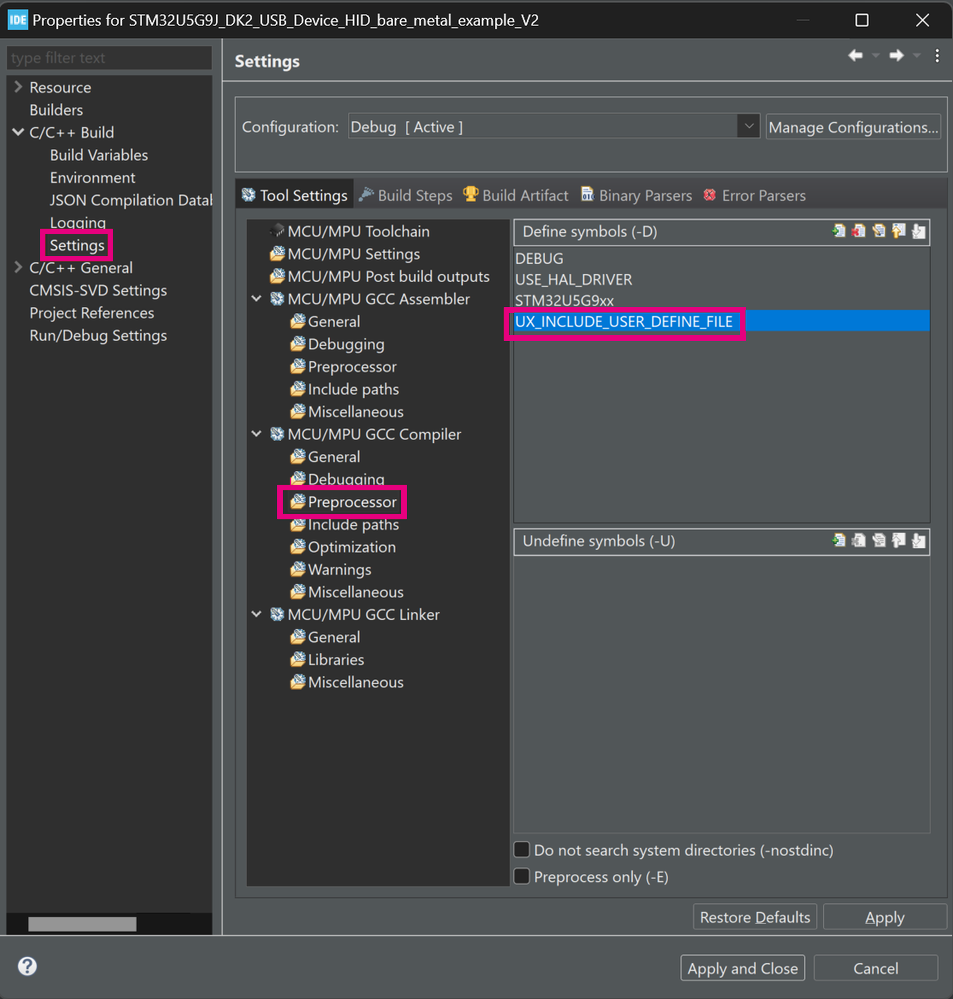The image size is (953, 999).
Task: Click Restore Defaults button
Action: click(755, 917)
